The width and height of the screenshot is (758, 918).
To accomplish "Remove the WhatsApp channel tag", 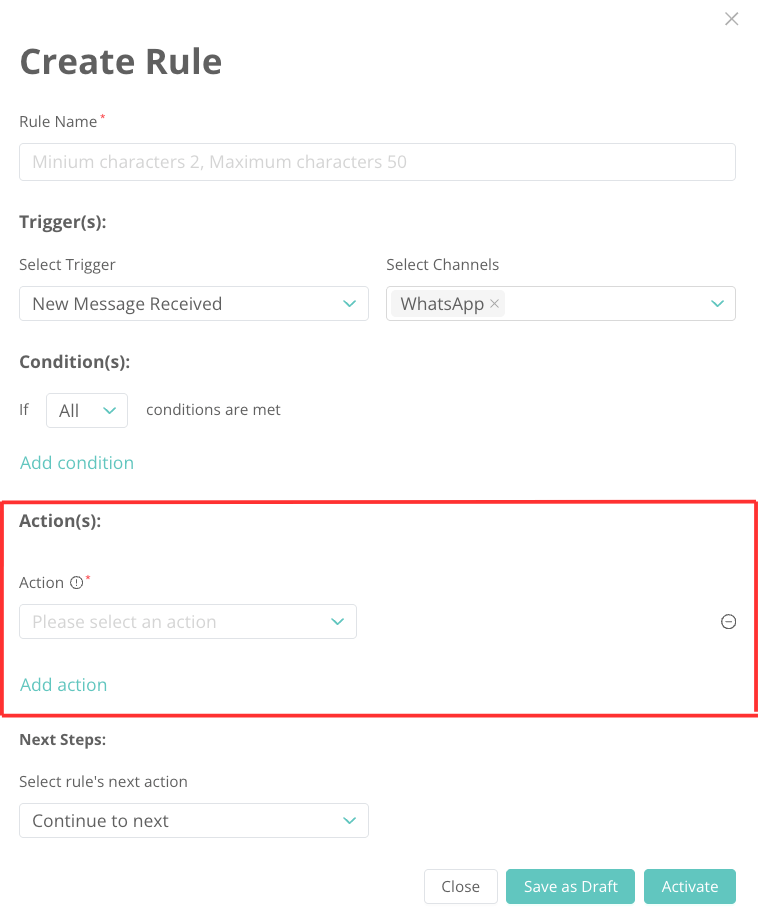I will (495, 304).
